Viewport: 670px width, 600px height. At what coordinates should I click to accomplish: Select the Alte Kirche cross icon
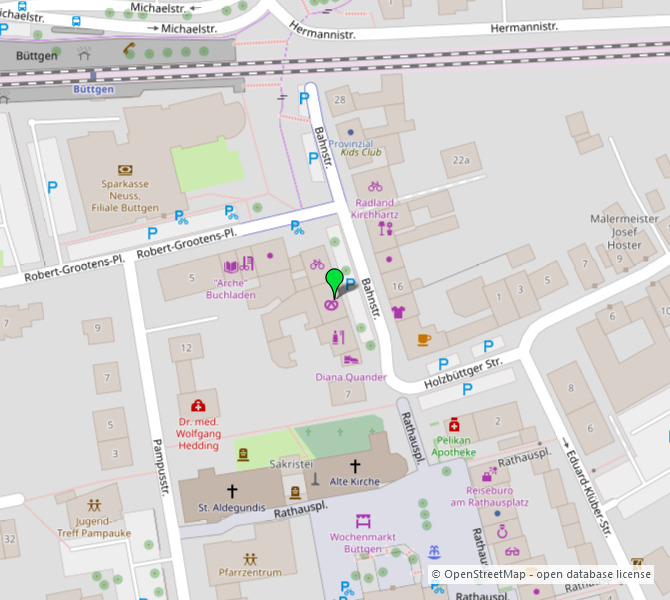(x=355, y=466)
